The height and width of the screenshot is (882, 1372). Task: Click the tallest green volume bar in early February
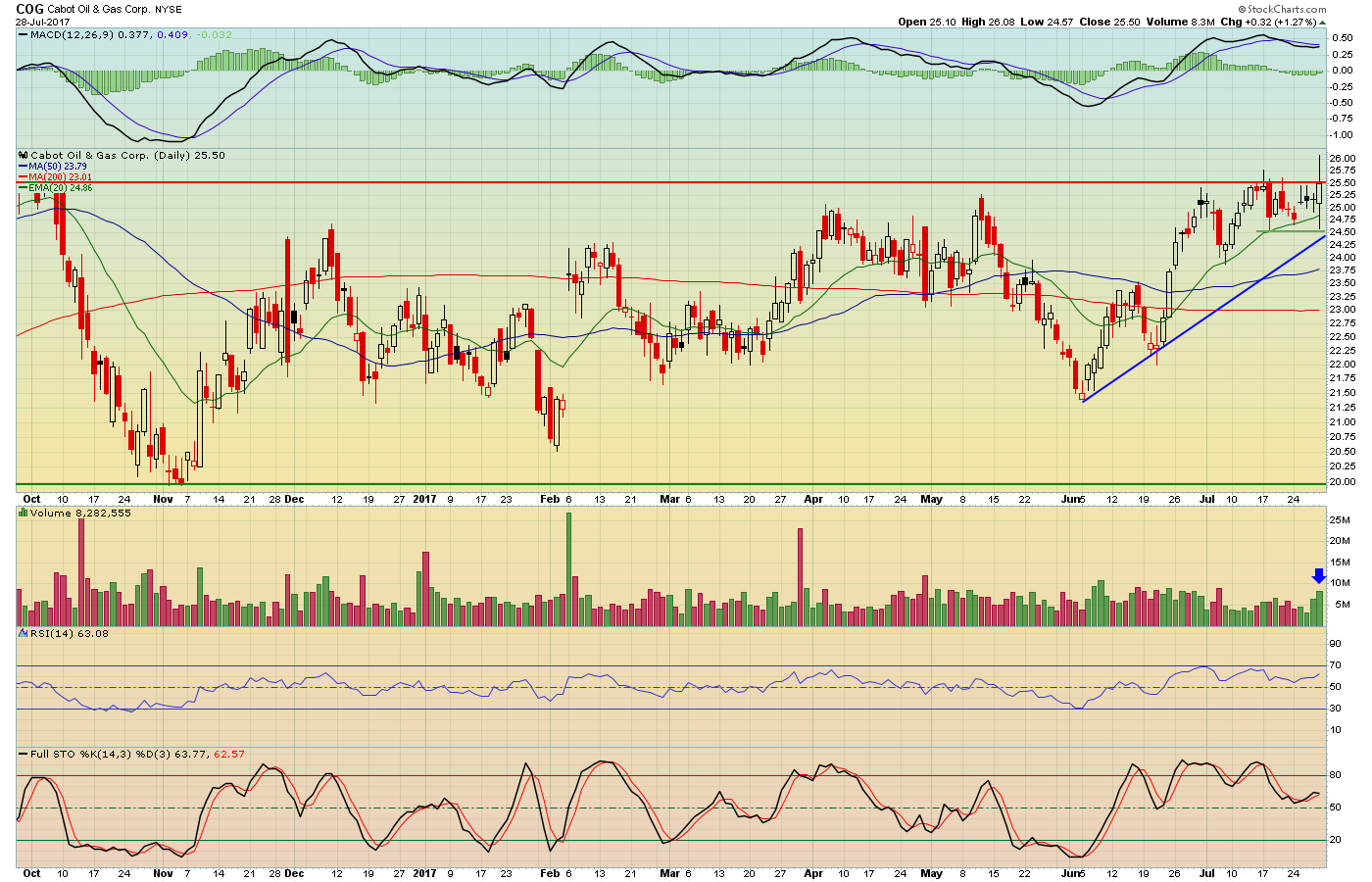(568, 569)
